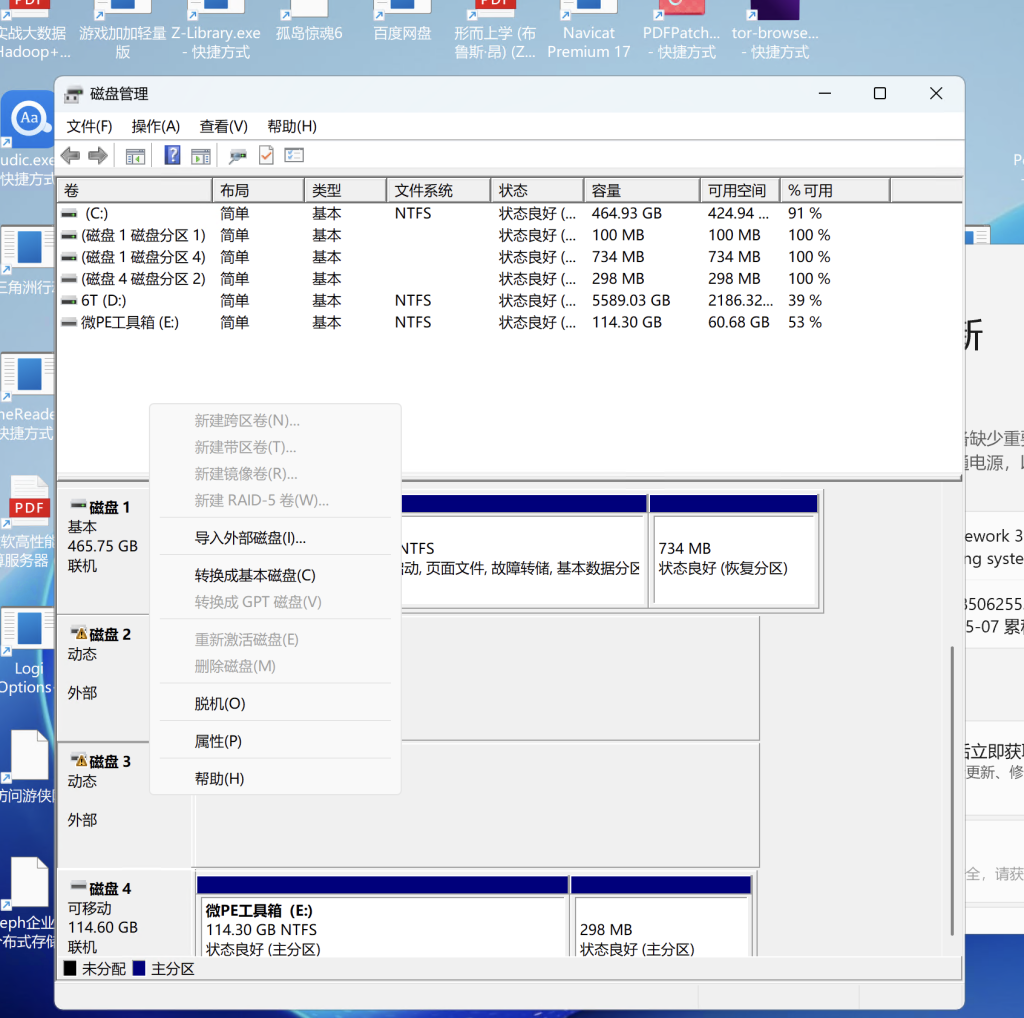Open the 百度网盘 desktop shortcut
The height and width of the screenshot is (1018, 1024).
[402, 25]
